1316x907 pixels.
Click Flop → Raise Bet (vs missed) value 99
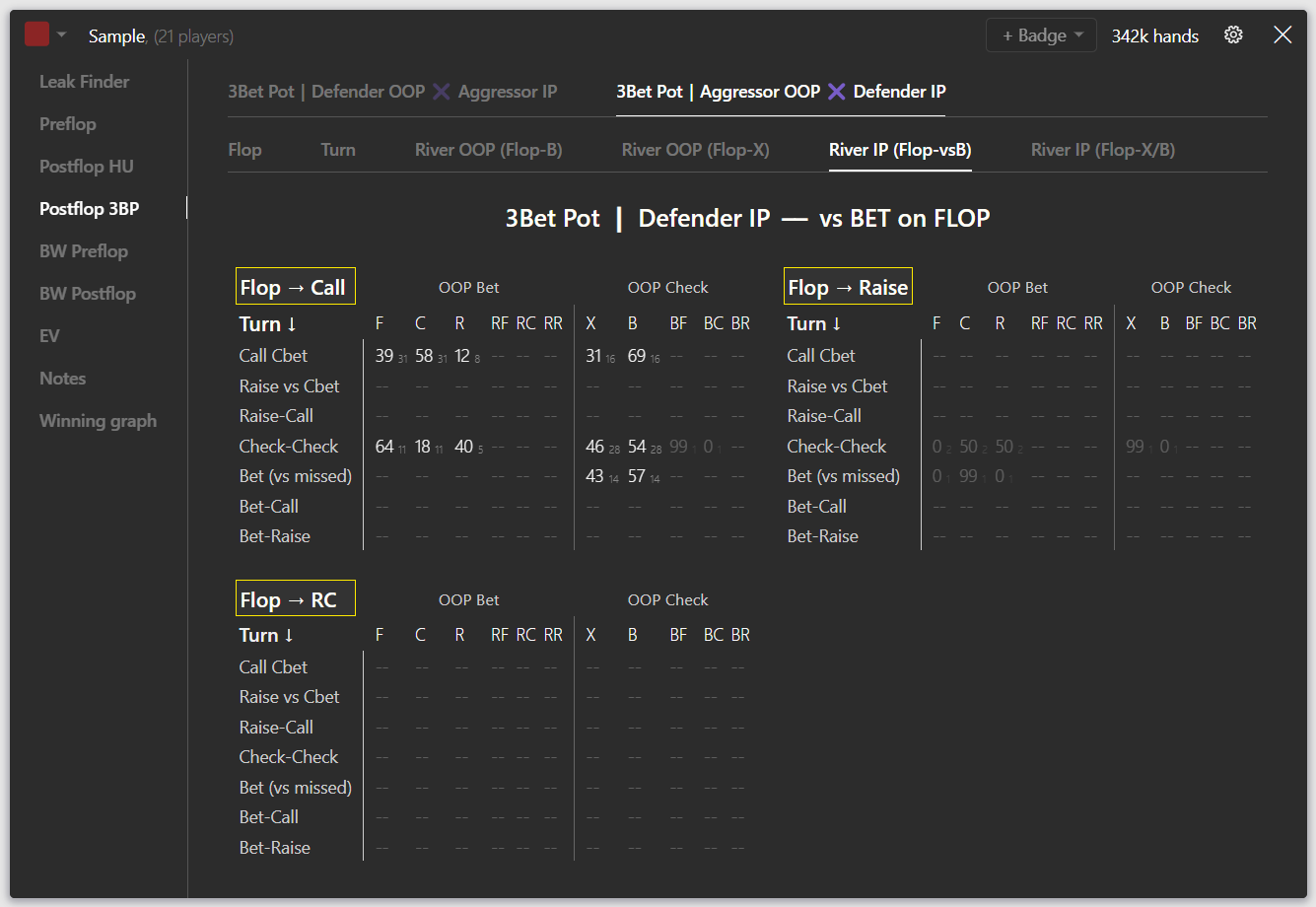tap(968, 476)
